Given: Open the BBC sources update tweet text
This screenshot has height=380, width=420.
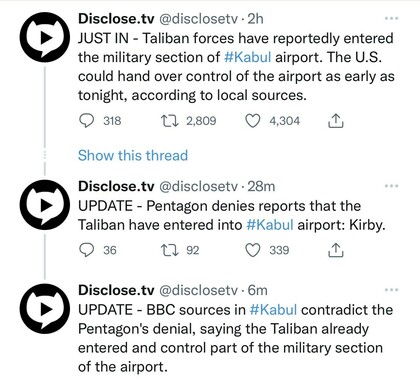Looking at the screenshot, I should click(235, 338).
